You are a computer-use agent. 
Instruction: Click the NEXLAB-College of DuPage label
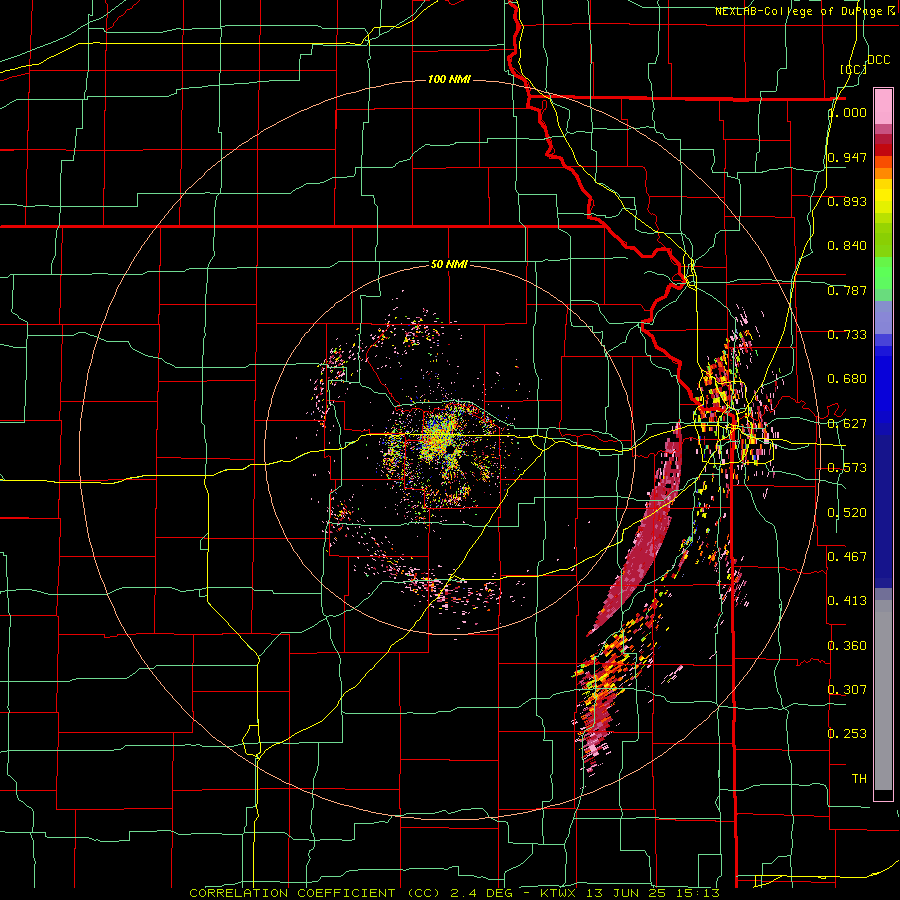(804, 11)
